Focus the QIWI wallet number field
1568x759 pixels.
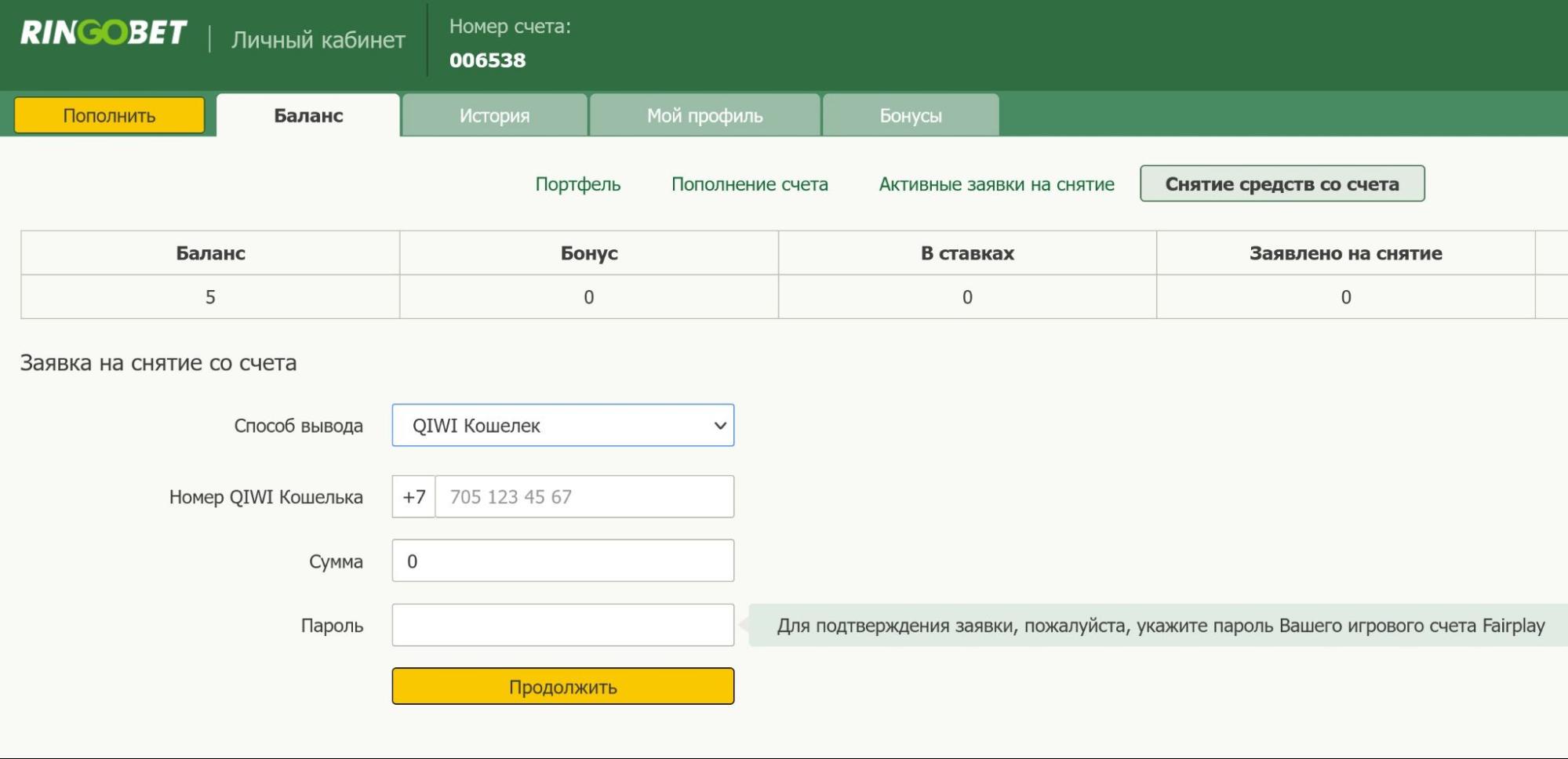tap(584, 496)
